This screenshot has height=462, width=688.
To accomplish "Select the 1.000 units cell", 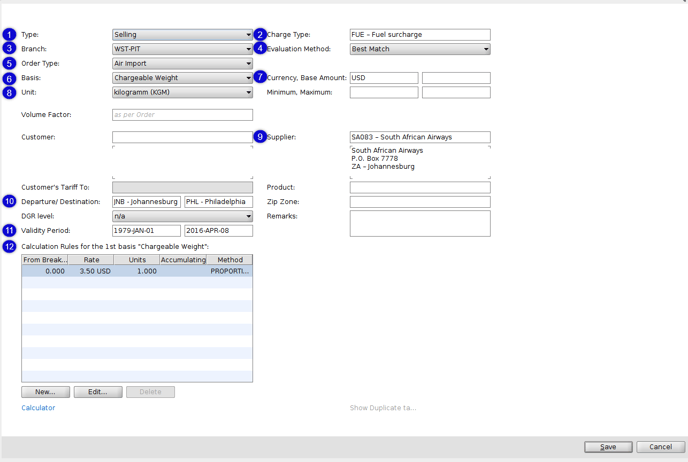I will (x=137, y=271).
